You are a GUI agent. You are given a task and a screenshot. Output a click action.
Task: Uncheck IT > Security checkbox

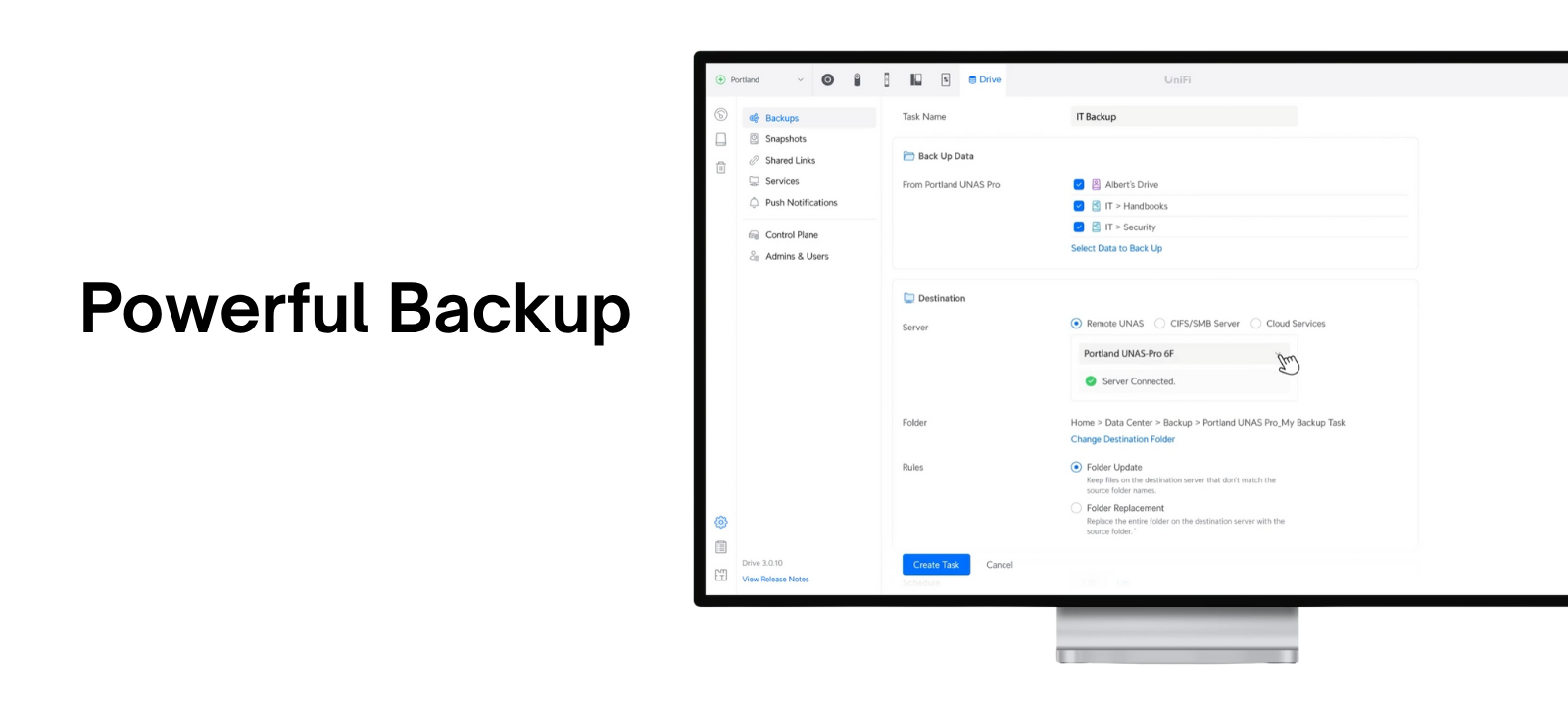1079,227
